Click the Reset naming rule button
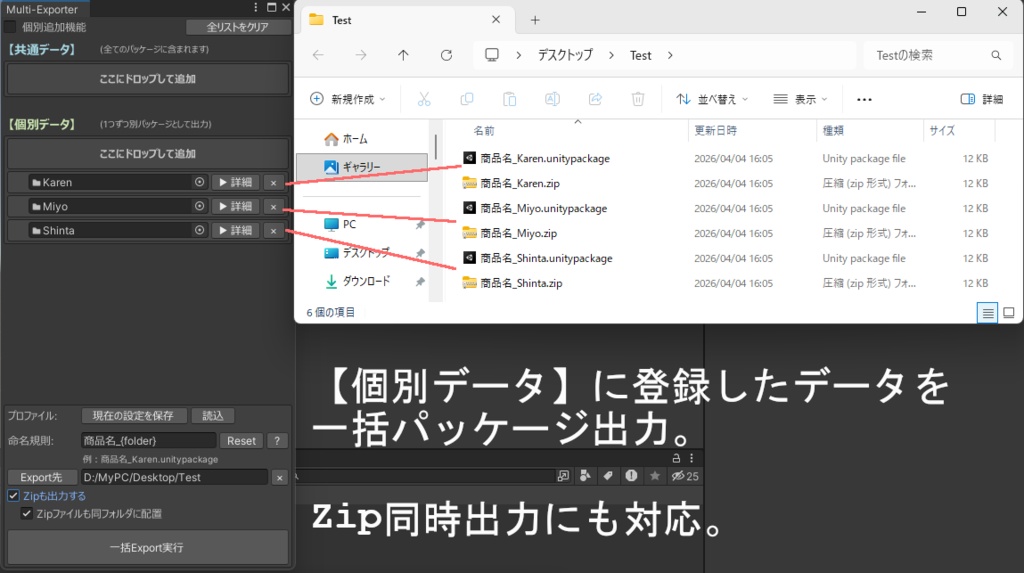The height and width of the screenshot is (573, 1024). (241, 441)
